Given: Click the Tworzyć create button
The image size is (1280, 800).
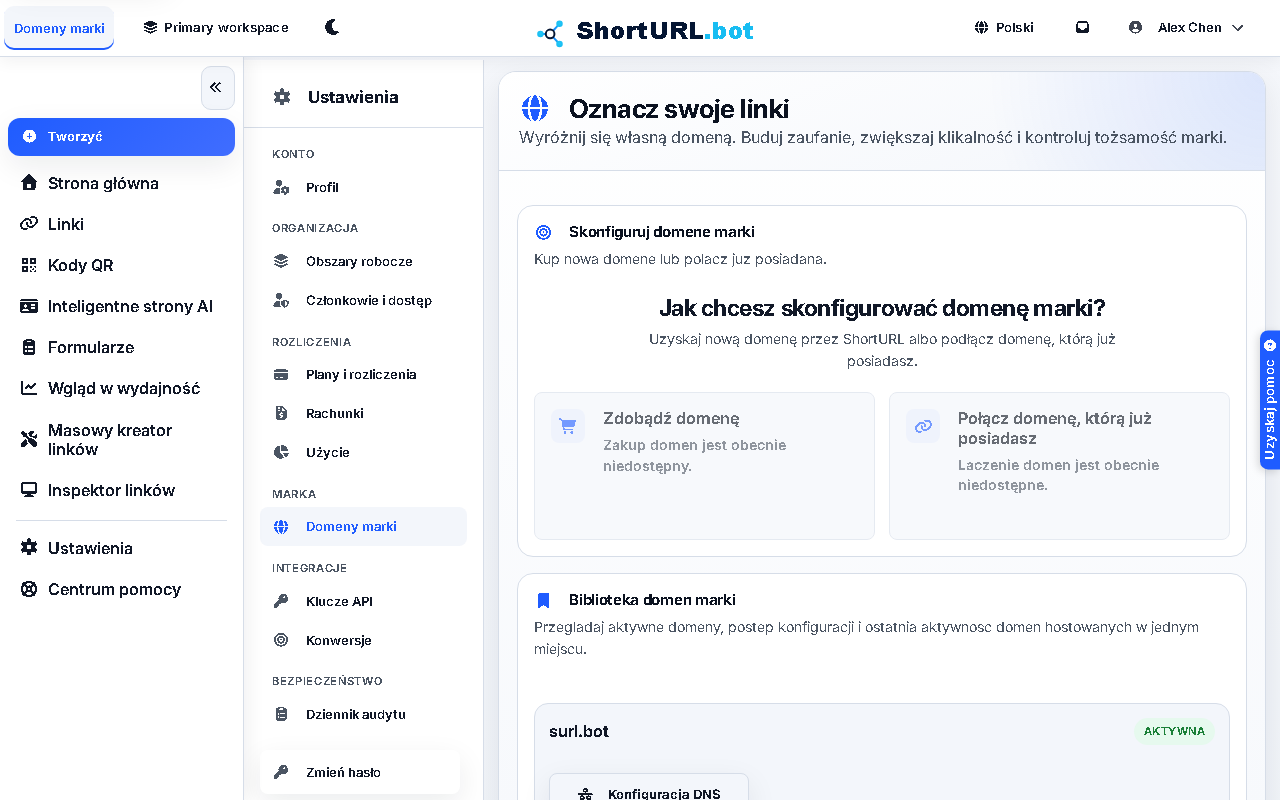Looking at the screenshot, I should (121, 137).
